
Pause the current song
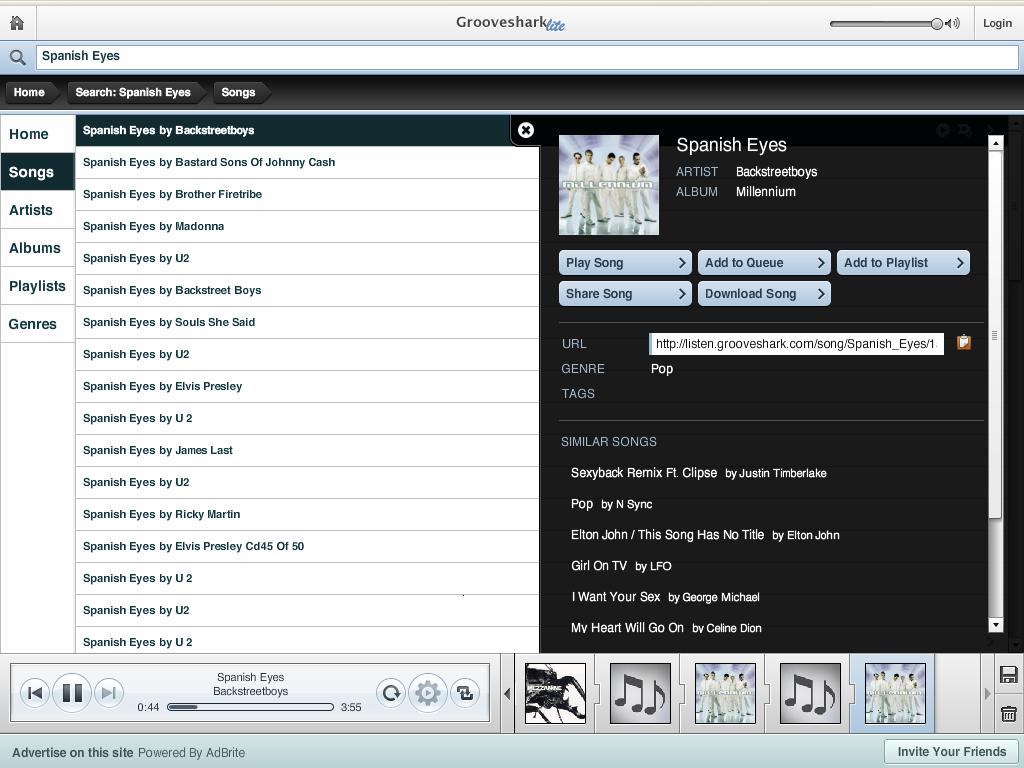[x=72, y=692]
